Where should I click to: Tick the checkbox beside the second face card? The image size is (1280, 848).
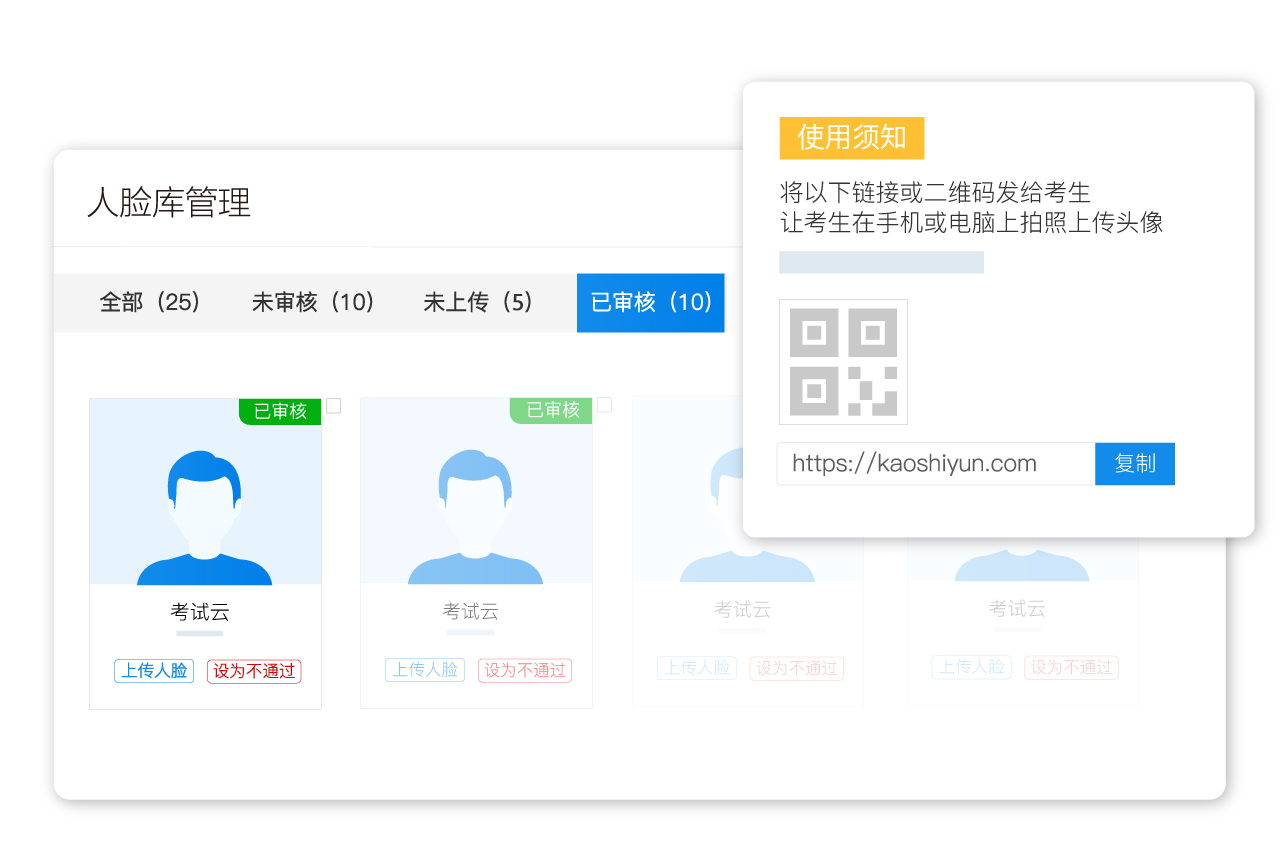pyautogui.click(x=605, y=405)
